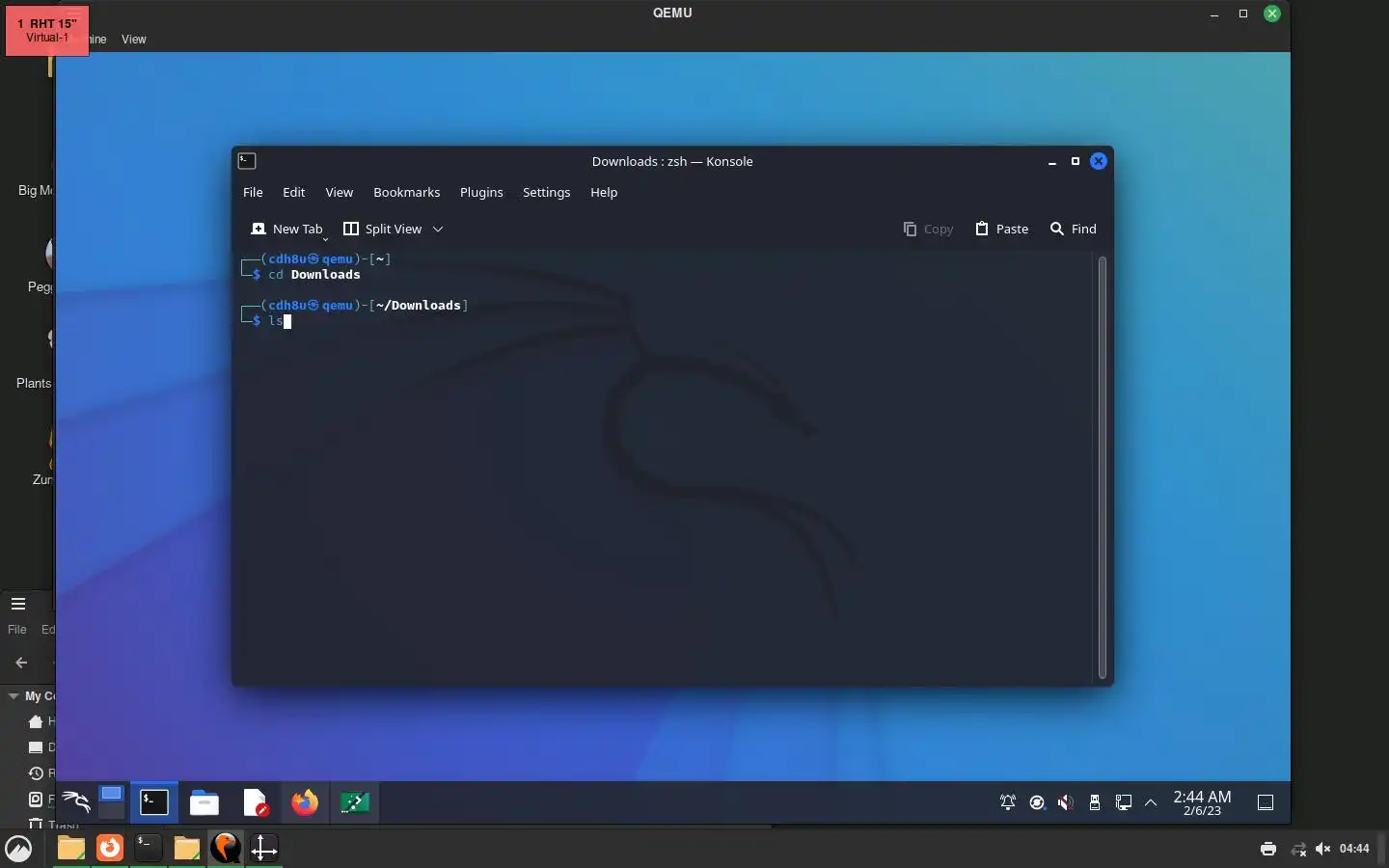The width and height of the screenshot is (1389, 868).
Task: Click the Copy toolbar button
Action: coord(928,229)
